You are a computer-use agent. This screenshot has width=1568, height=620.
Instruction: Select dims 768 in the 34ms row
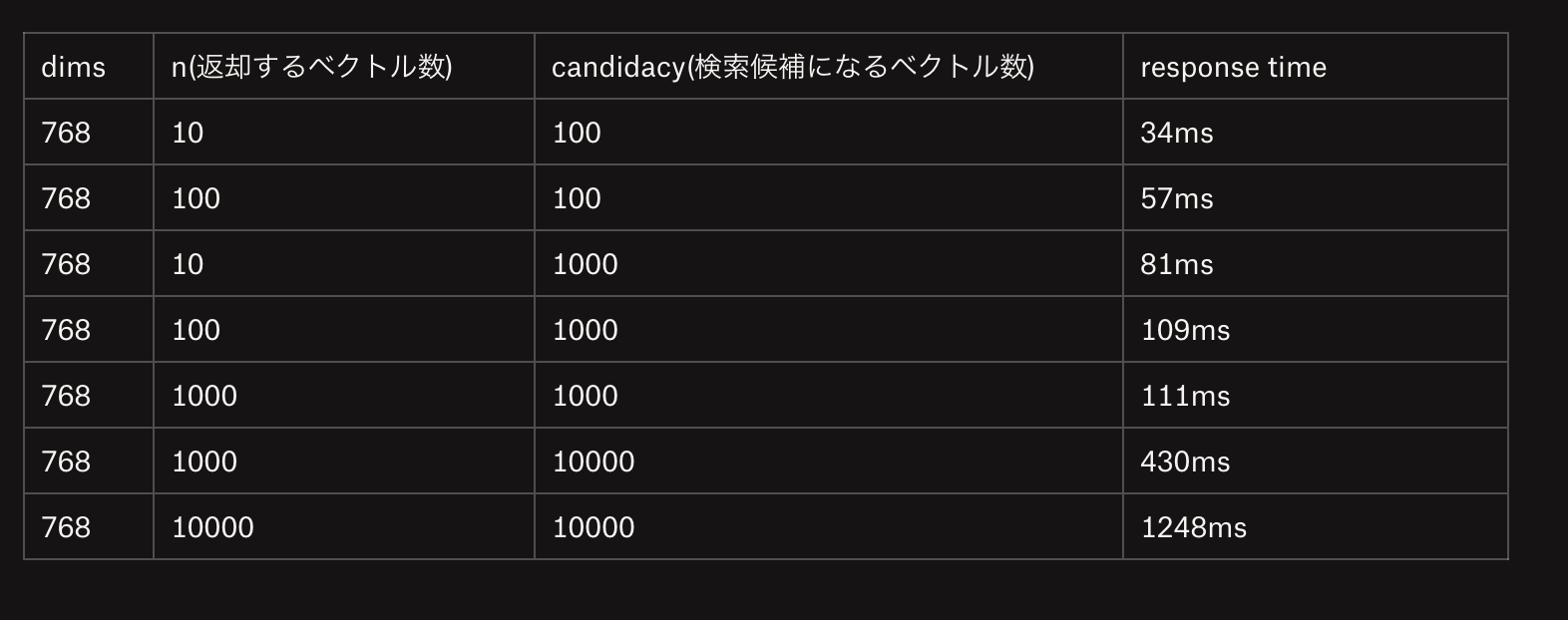pyautogui.click(x=66, y=133)
